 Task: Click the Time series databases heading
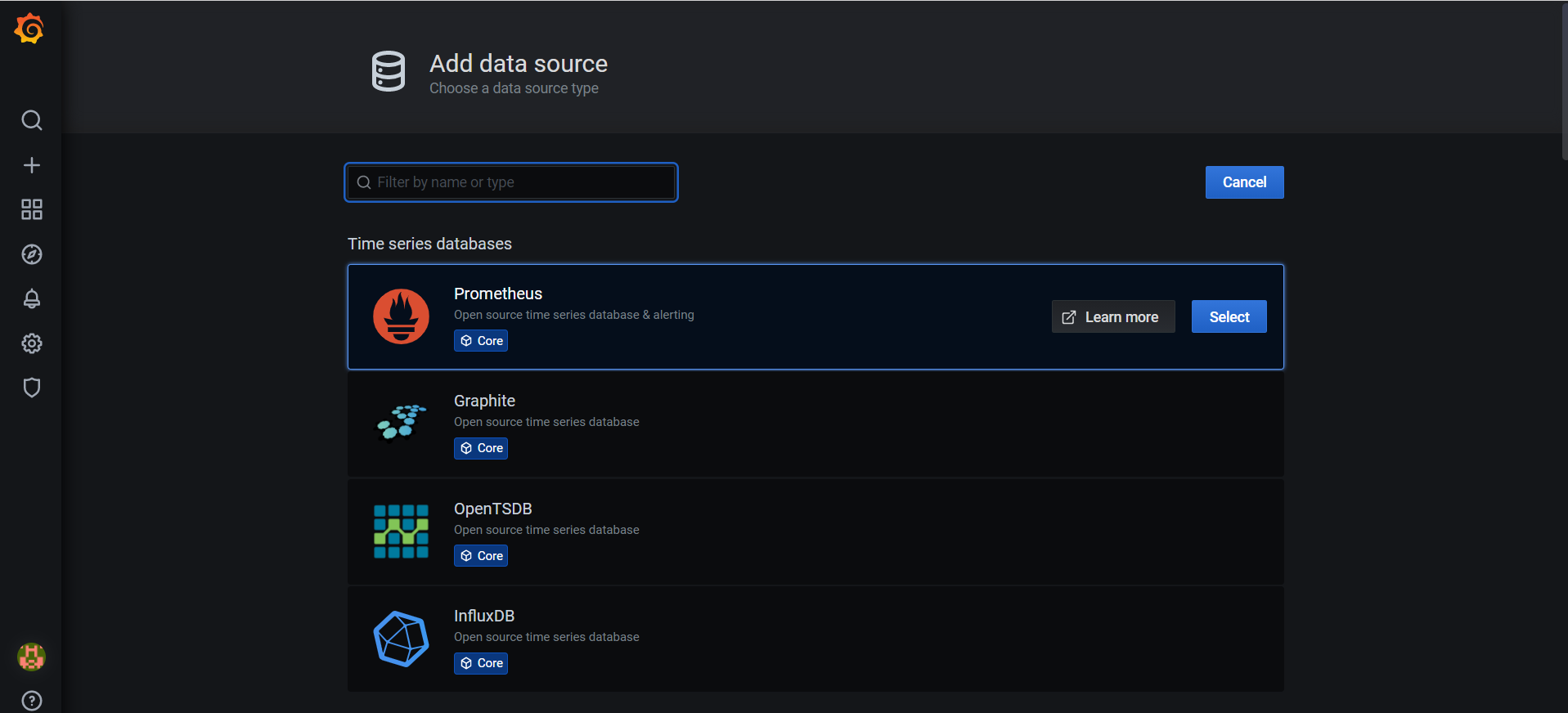429,244
